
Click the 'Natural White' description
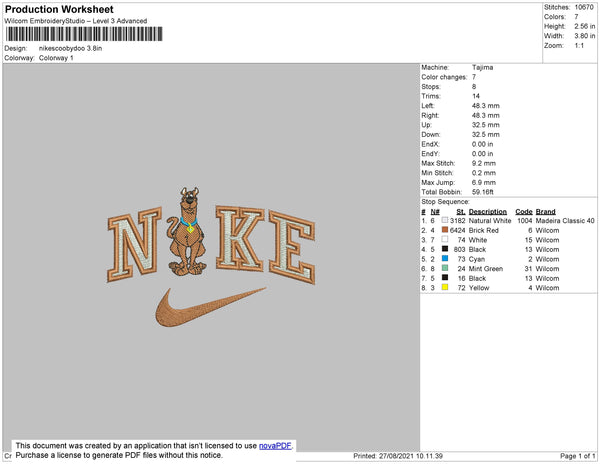[490, 221]
